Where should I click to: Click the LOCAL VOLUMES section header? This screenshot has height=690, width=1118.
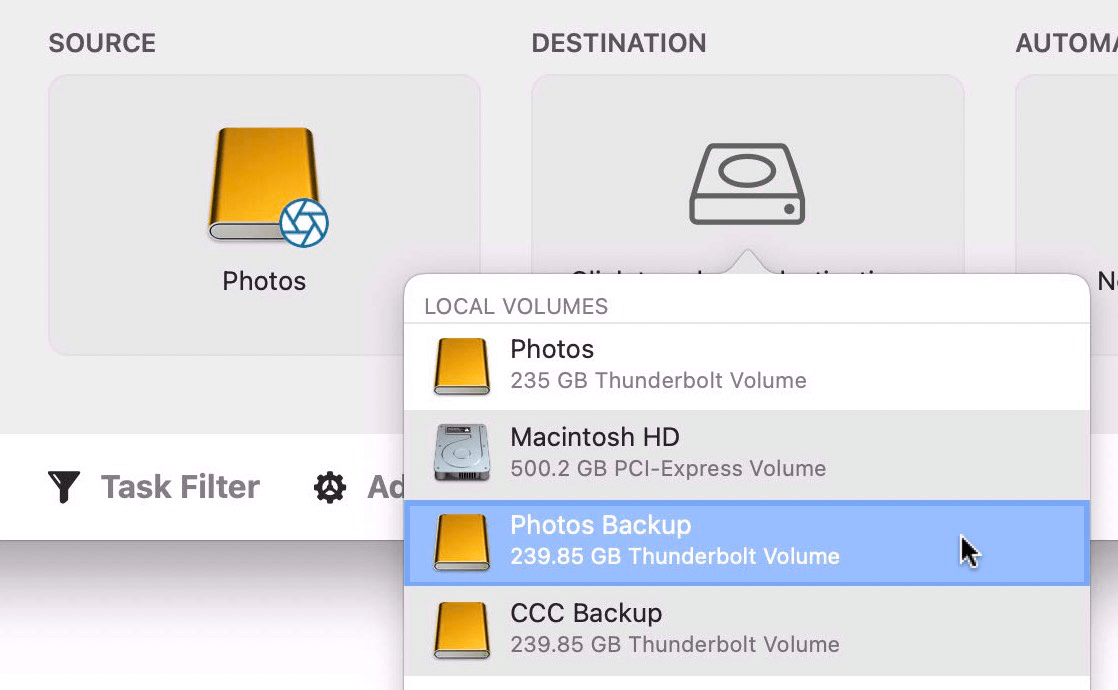pos(516,307)
